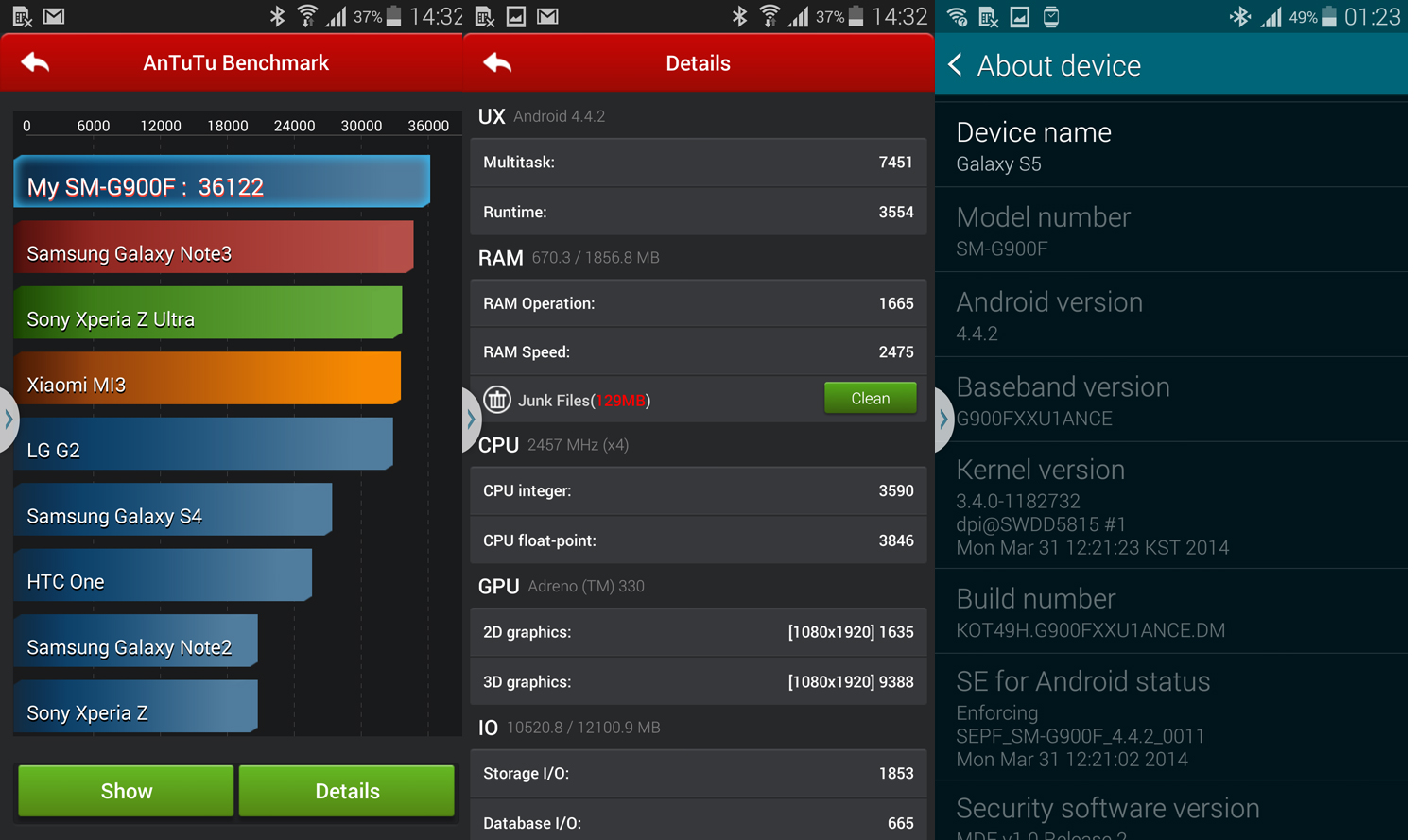Screen dimensions: 1418x840
Task: Select the Xiaomi MI3 bar
Action: point(207,378)
